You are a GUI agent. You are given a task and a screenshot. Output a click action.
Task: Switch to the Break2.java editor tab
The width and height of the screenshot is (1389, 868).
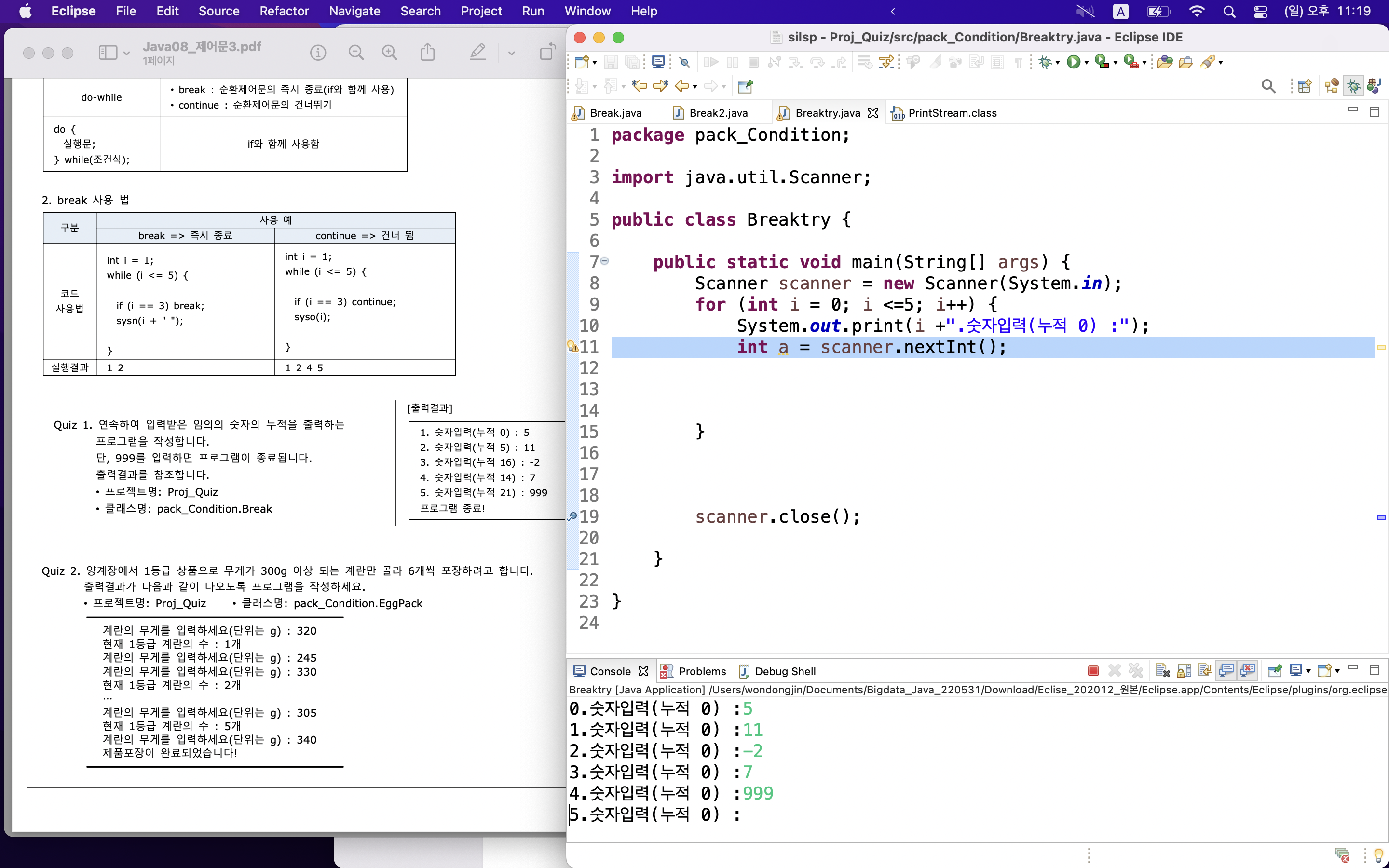718,113
